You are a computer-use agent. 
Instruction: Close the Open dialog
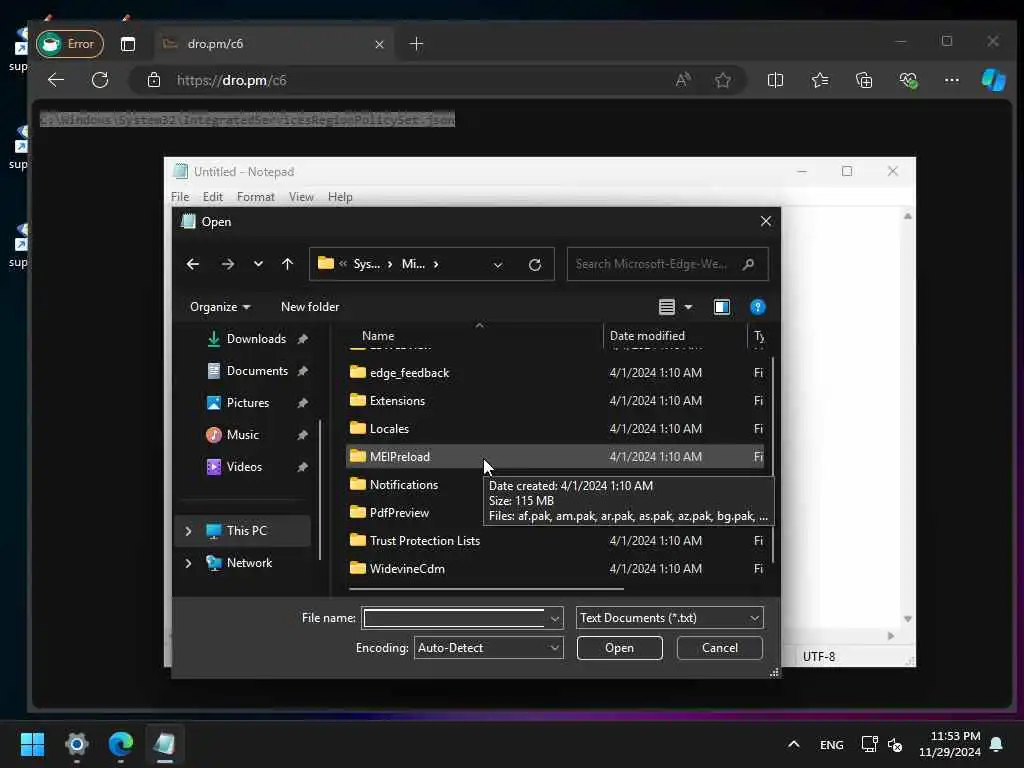pyautogui.click(x=766, y=221)
